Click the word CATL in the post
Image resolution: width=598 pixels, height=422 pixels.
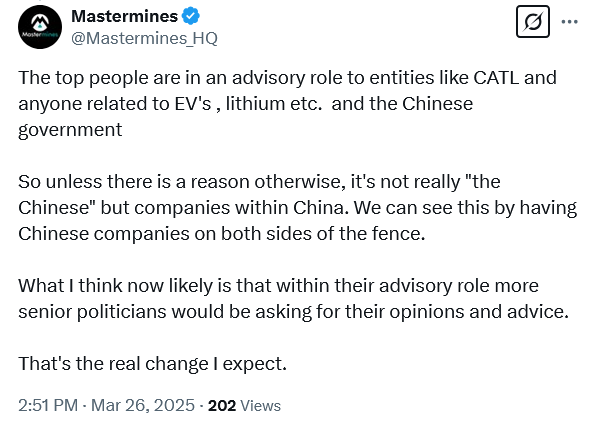point(496,78)
